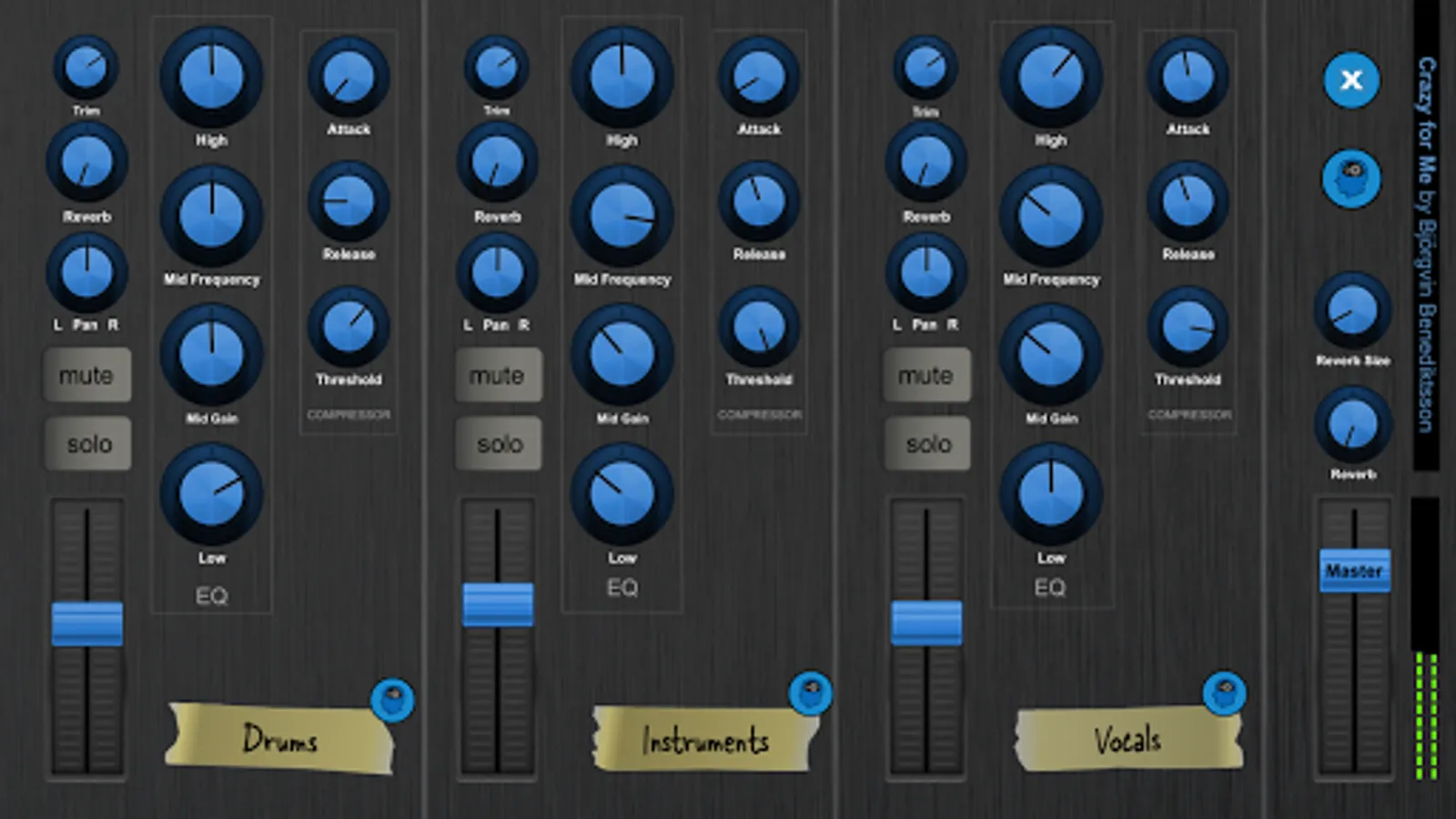1456x819 pixels.
Task: Click the Vocals EQ Mid Frequency knob
Action: (x=1051, y=216)
